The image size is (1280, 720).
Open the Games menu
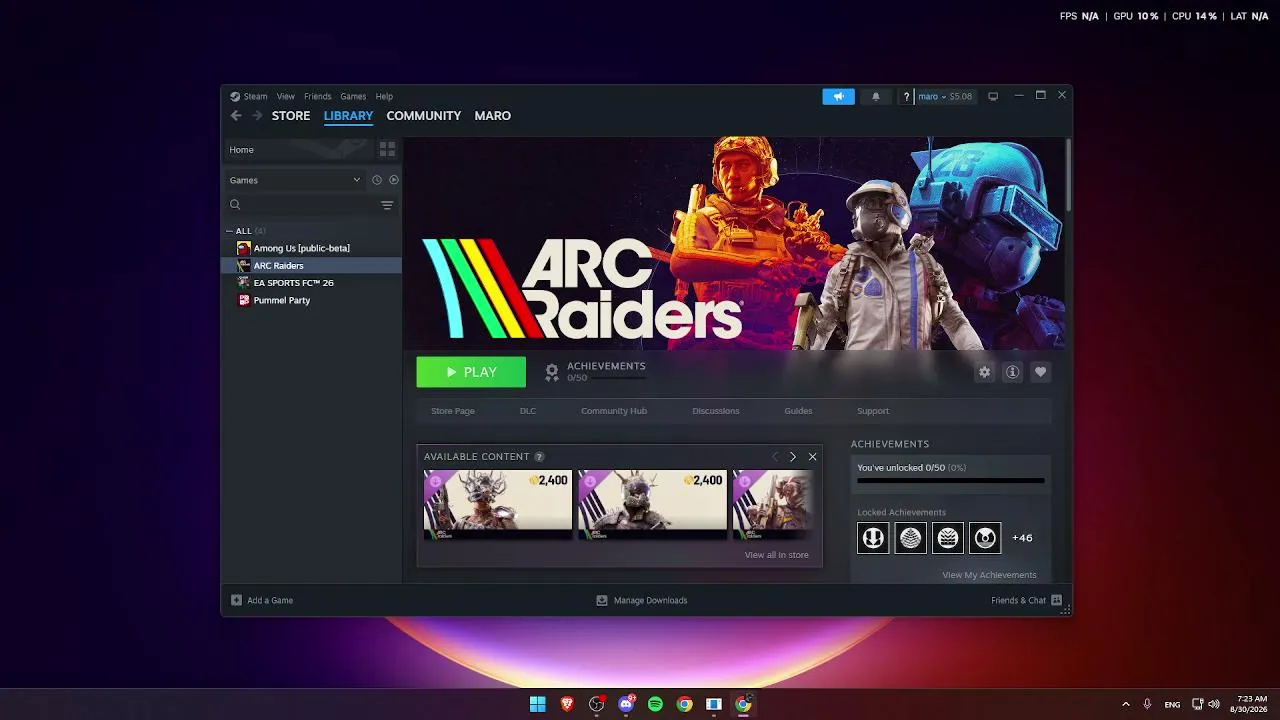pos(353,96)
